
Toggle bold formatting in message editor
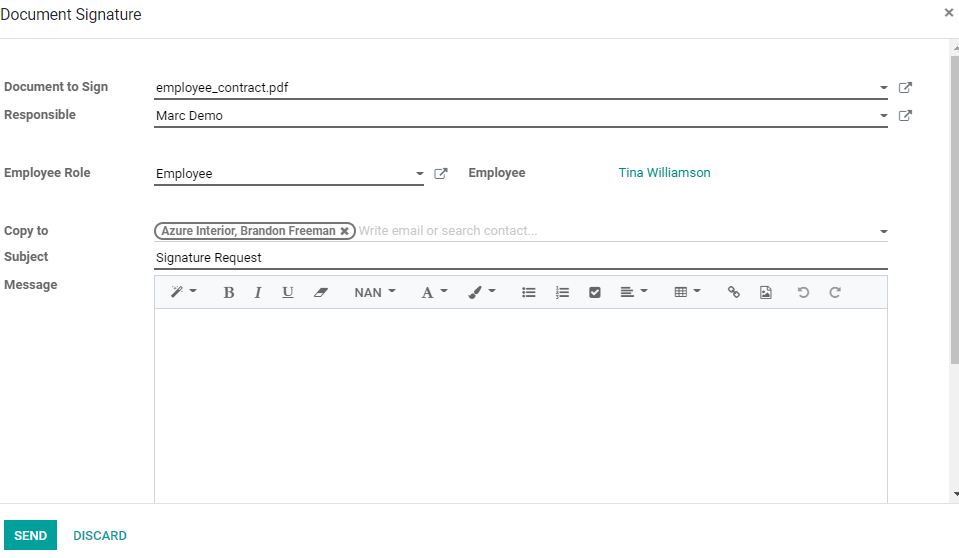(229, 293)
